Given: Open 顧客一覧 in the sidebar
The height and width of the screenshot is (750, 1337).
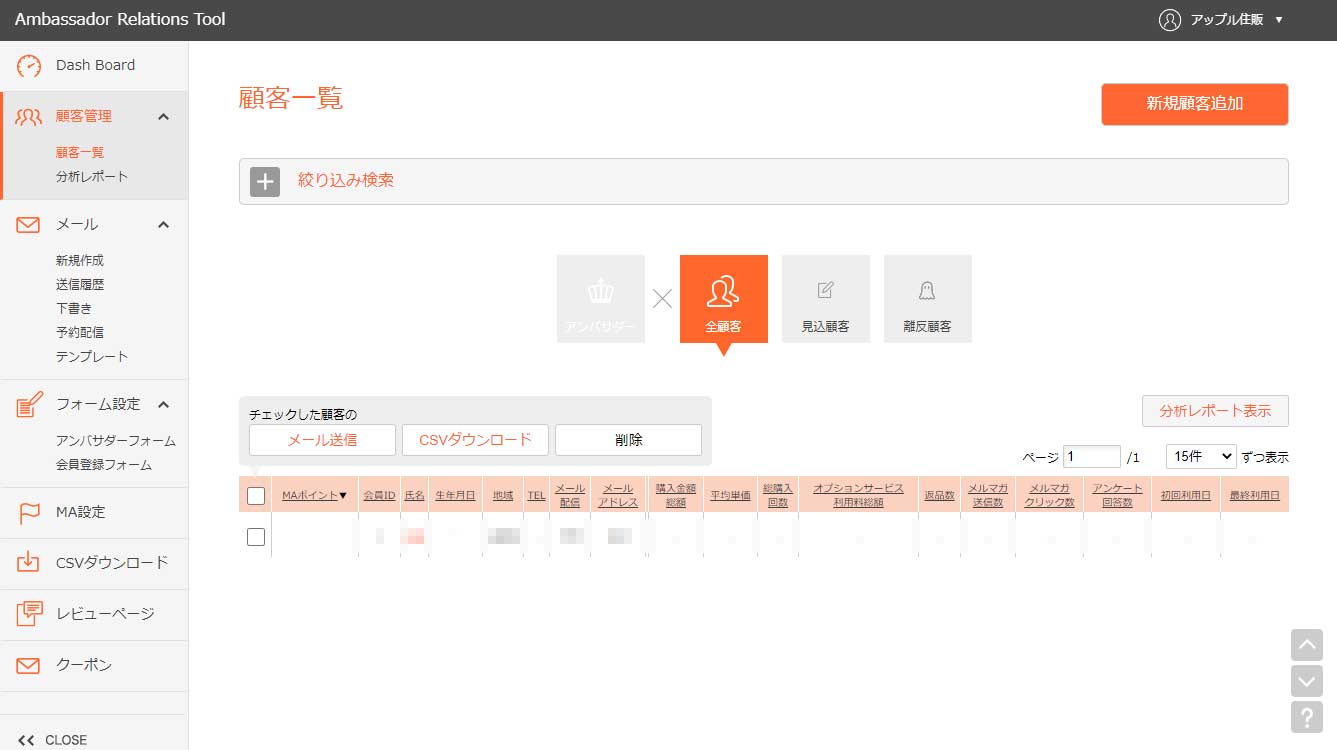Looking at the screenshot, I should (x=80, y=153).
